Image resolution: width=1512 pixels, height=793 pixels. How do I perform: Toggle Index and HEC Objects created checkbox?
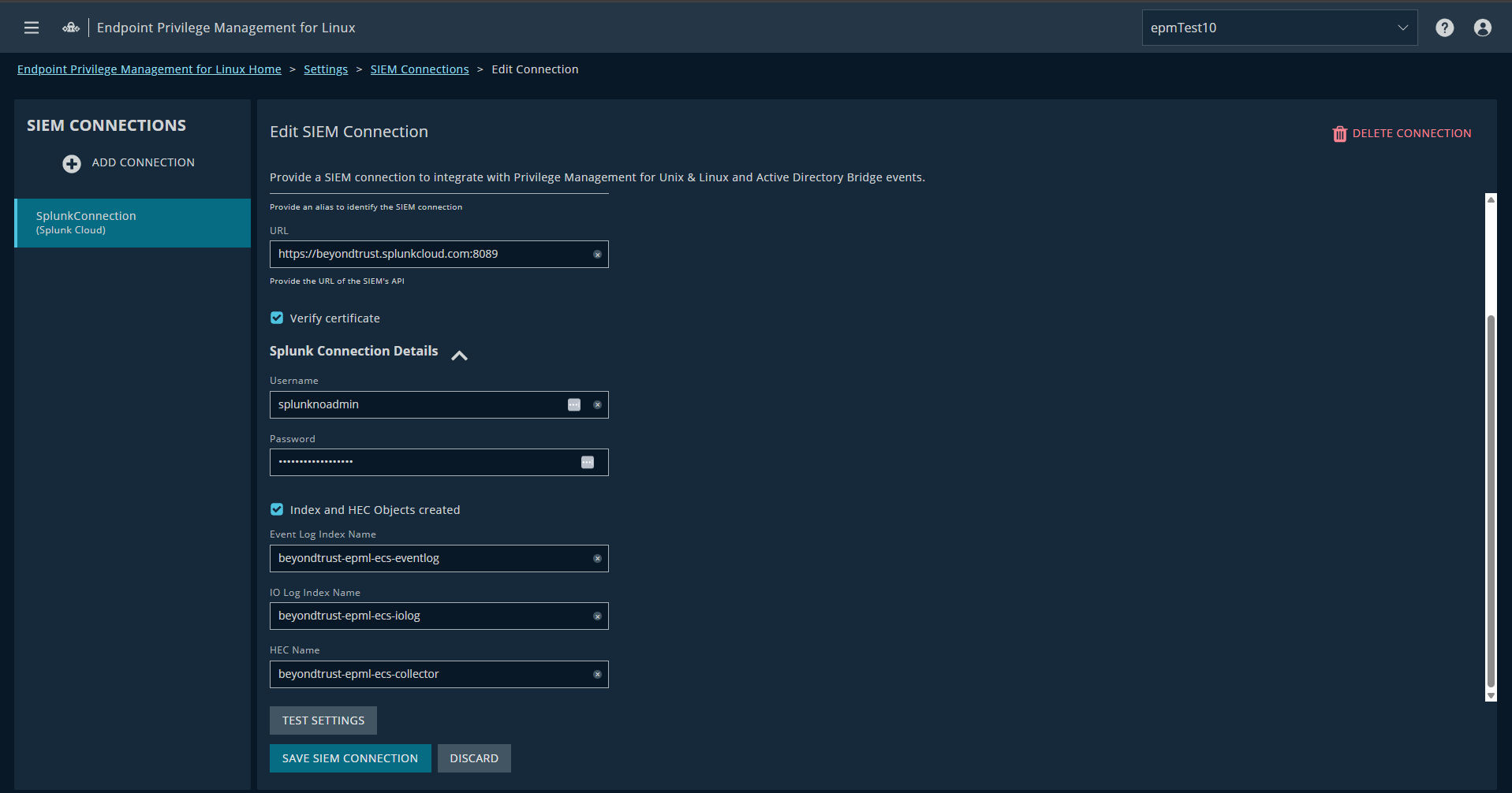pos(277,509)
